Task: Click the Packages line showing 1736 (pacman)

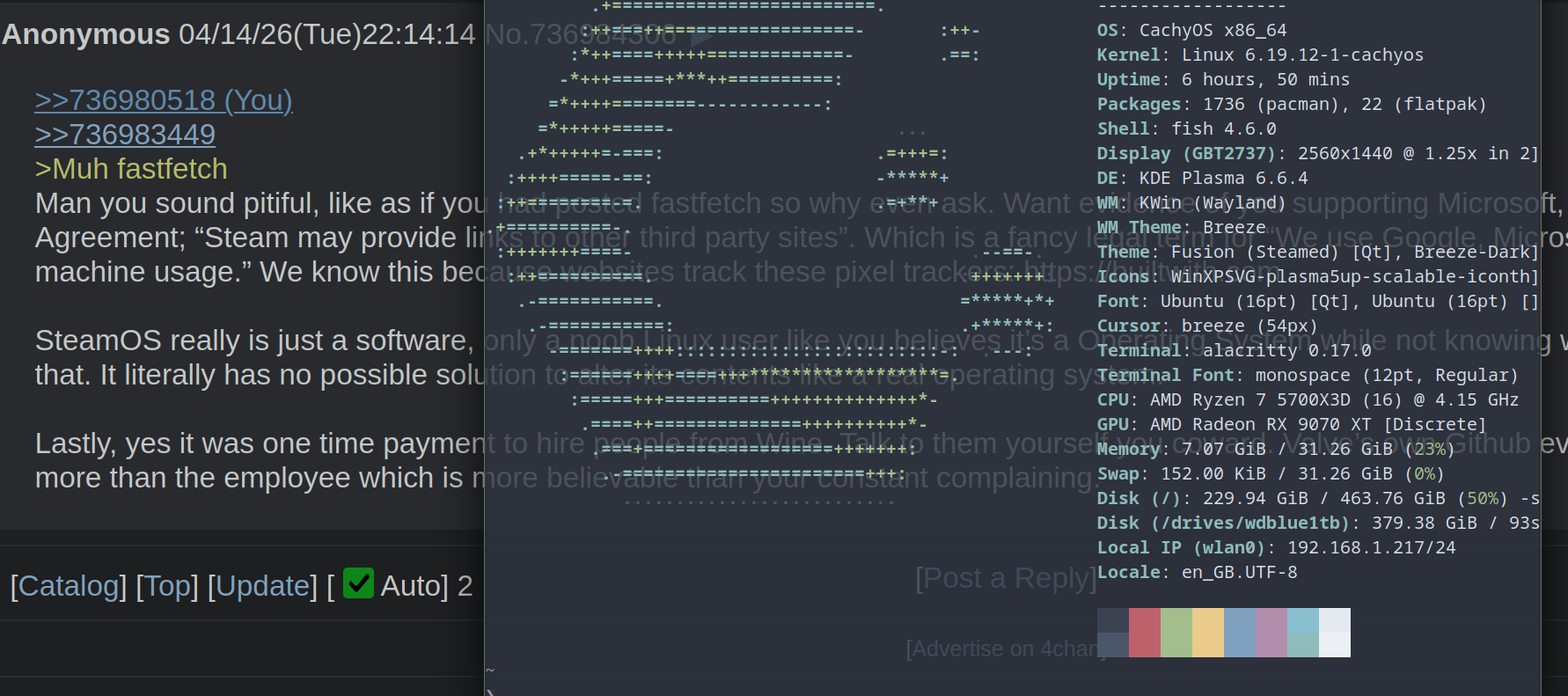Action: 1292,105
